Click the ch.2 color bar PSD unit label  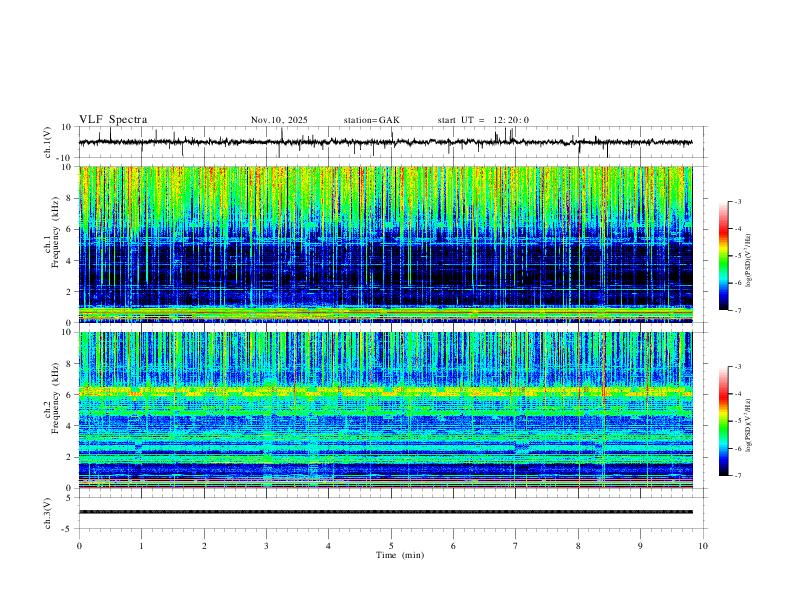tap(748, 425)
